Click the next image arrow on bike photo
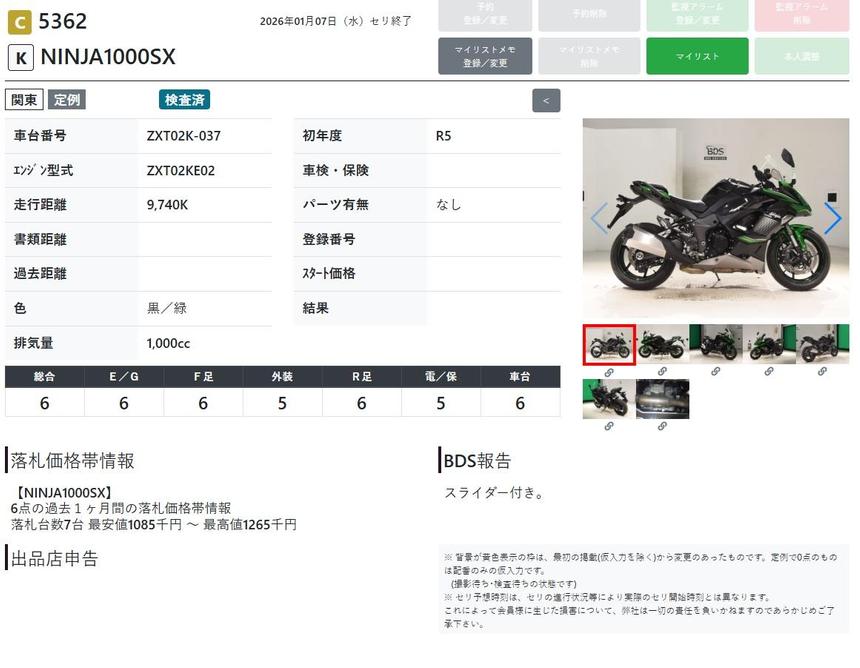 (x=832, y=218)
